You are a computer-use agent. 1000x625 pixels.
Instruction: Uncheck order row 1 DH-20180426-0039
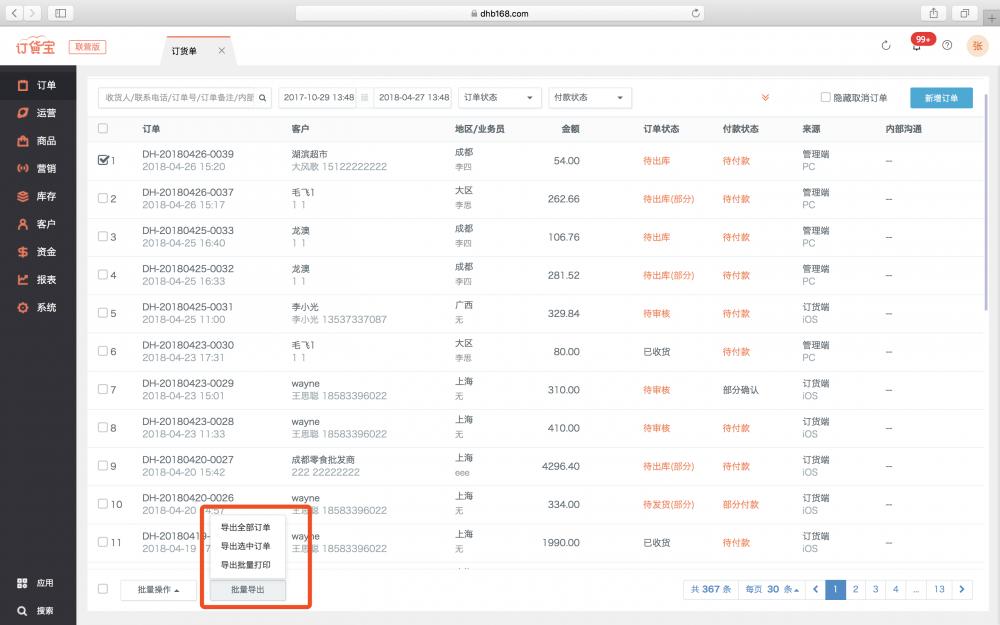pos(103,160)
